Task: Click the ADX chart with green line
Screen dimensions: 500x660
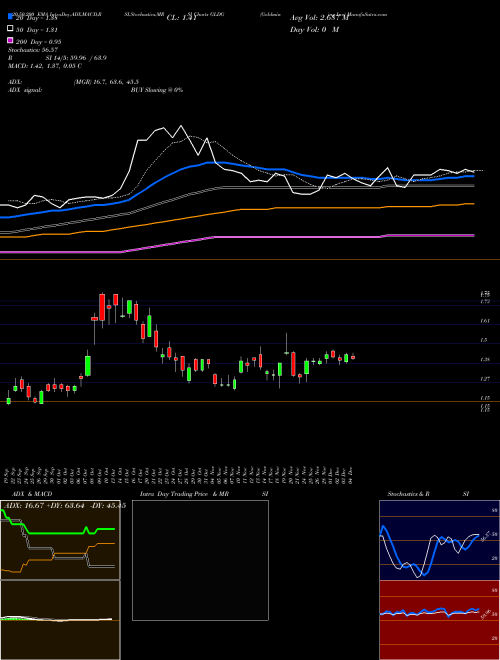Action: pos(60,540)
